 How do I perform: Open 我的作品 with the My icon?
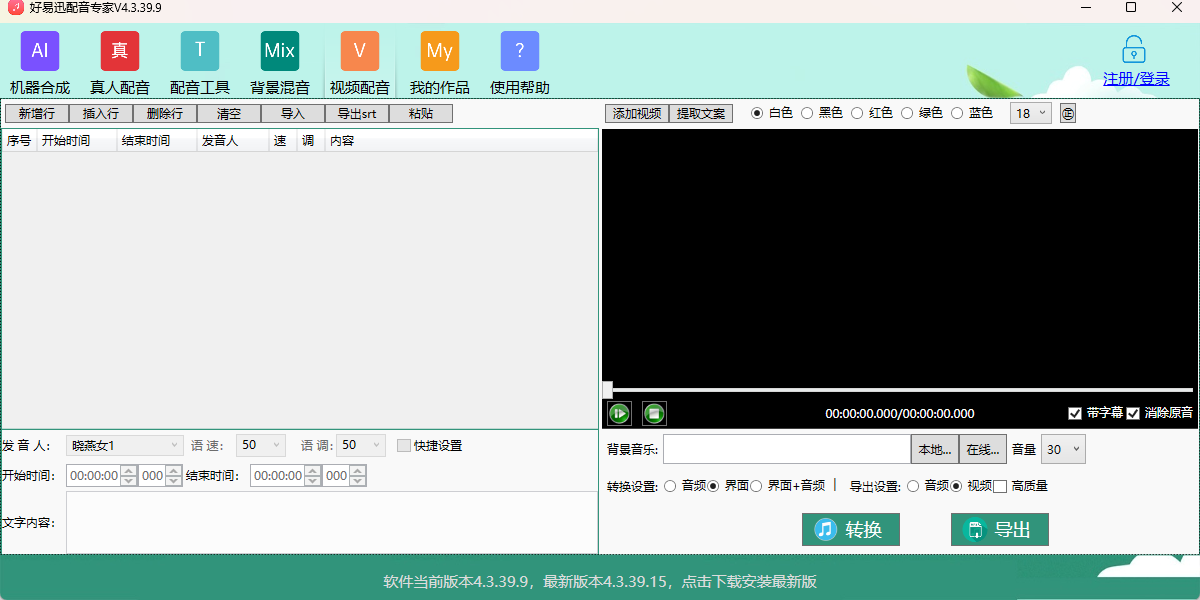pos(440,50)
